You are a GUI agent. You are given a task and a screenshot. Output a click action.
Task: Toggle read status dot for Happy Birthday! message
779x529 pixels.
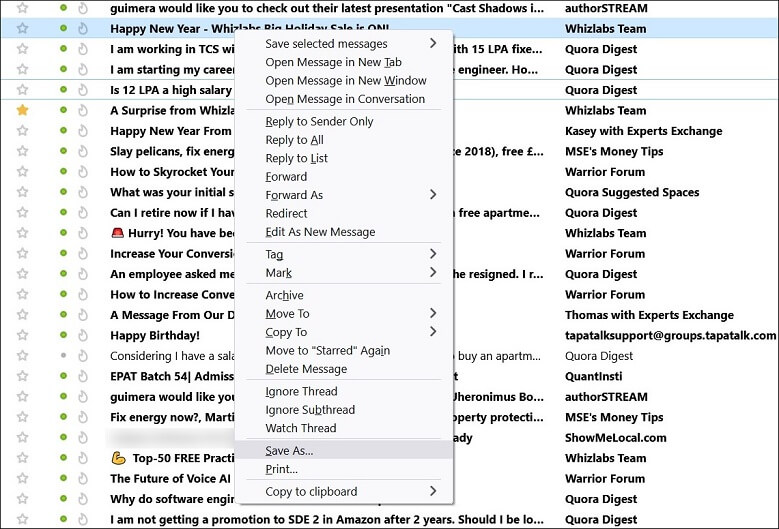click(x=63, y=335)
